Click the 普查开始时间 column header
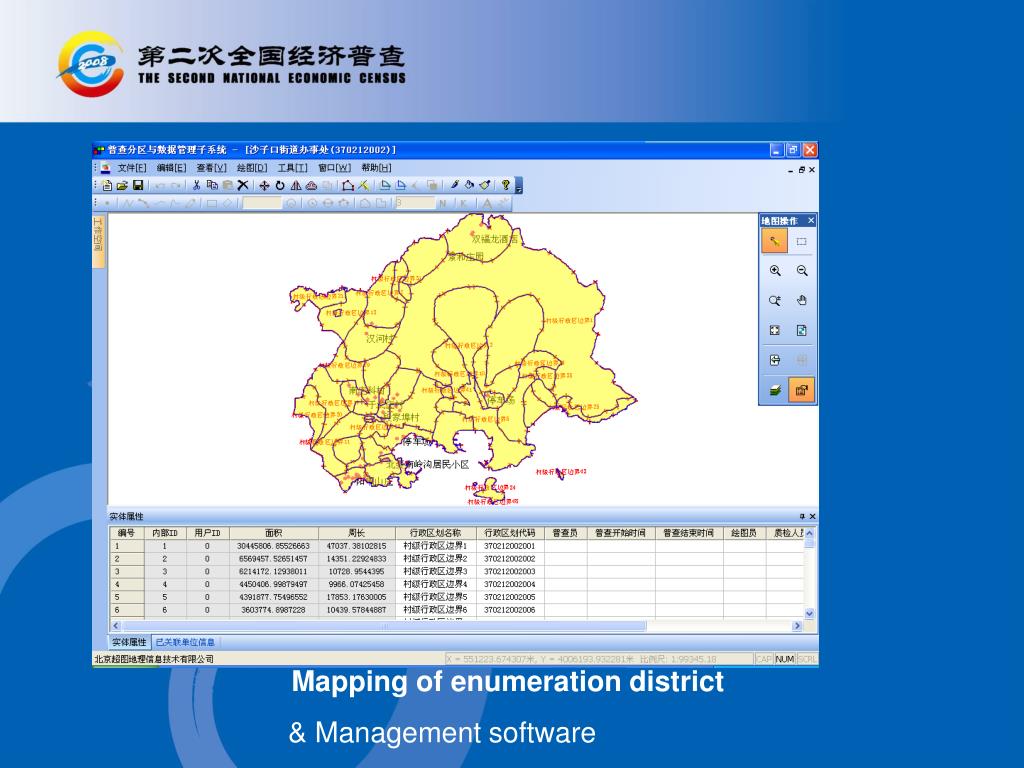Image resolution: width=1024 pixels, height=768 pixels. coord(620,533)
